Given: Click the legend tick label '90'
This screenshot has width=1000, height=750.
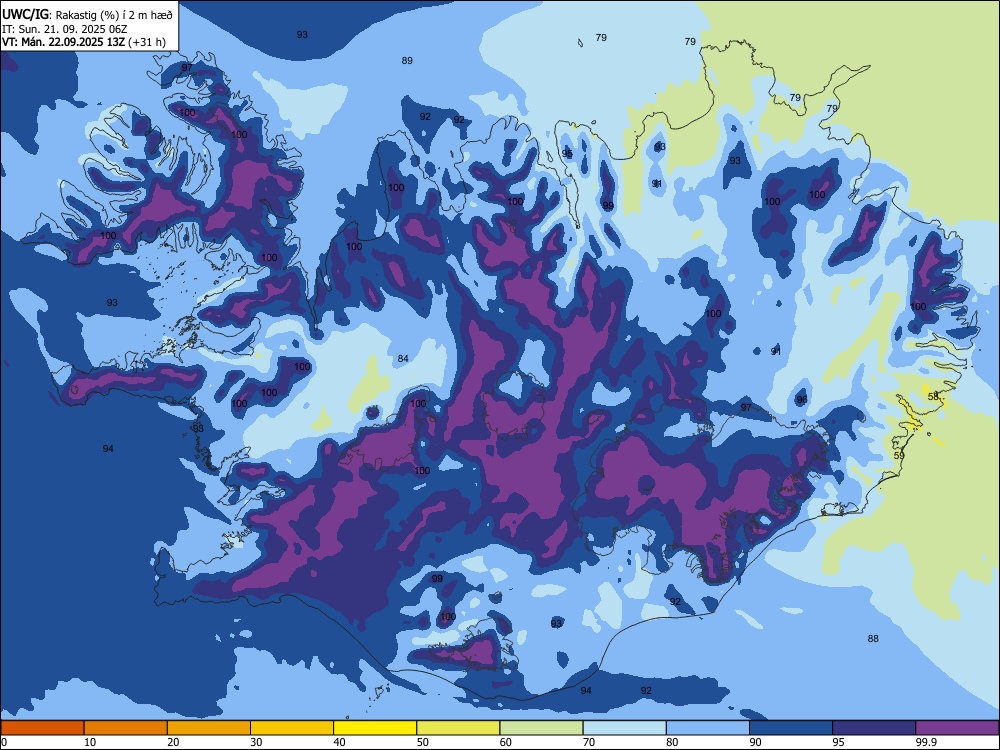Looking at the screenshot, I should click(x=756, y=742).
